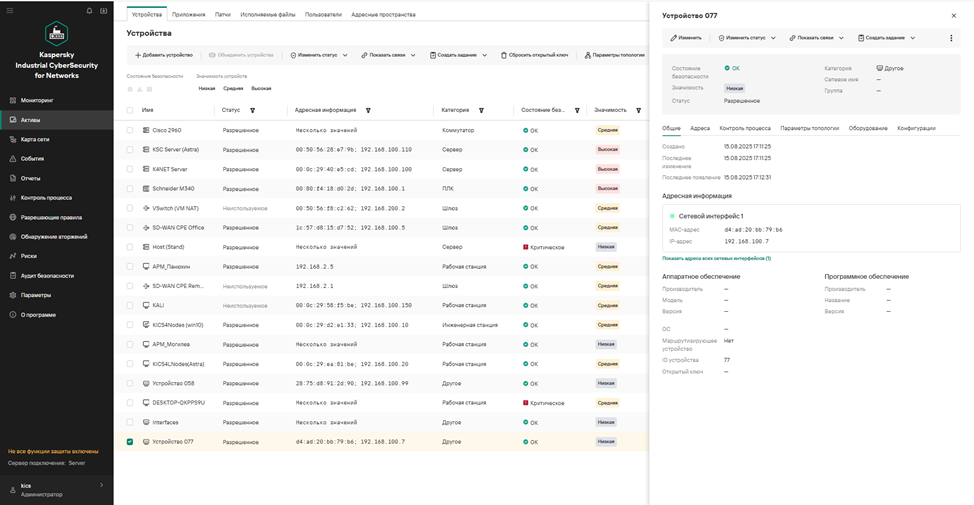
Task: Uncheck the Устройство 077 row checkbox
Action: coord(130,442)
